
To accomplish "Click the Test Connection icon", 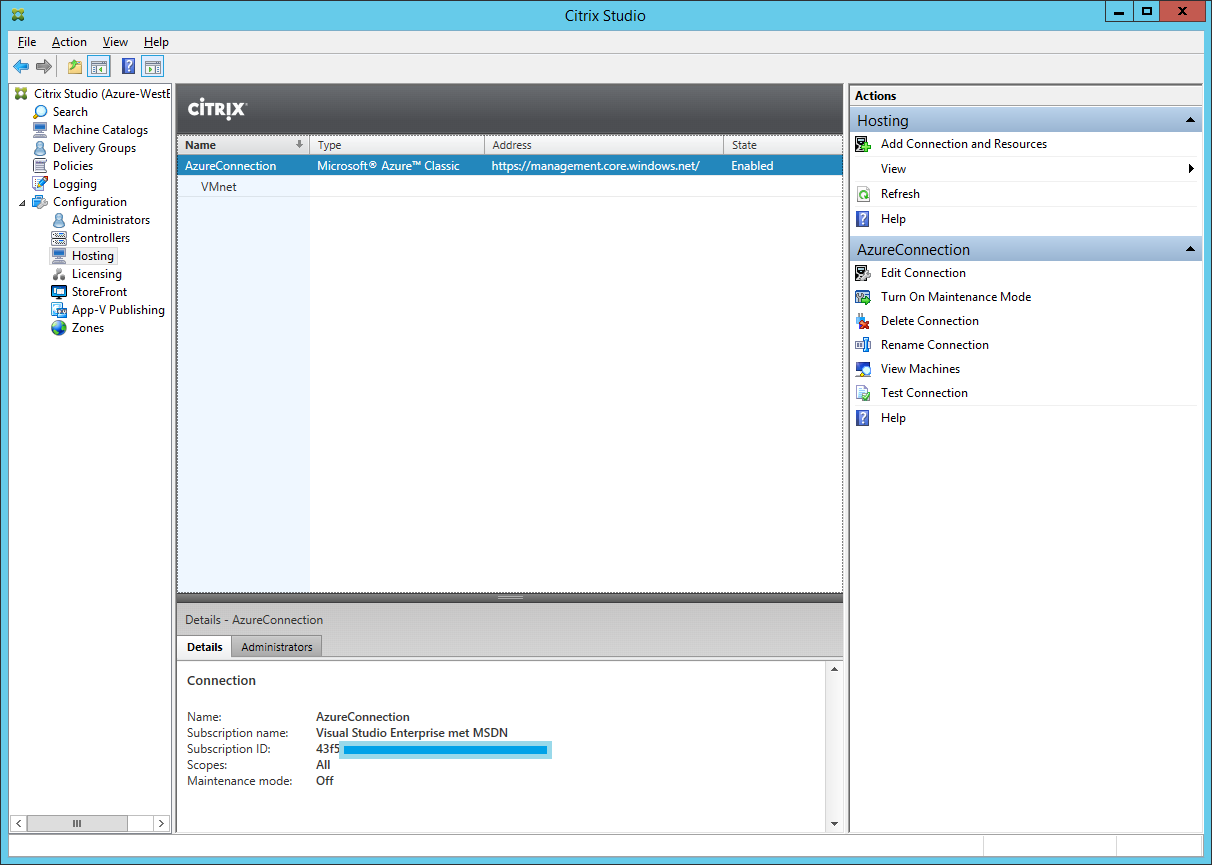I will 863,393.
